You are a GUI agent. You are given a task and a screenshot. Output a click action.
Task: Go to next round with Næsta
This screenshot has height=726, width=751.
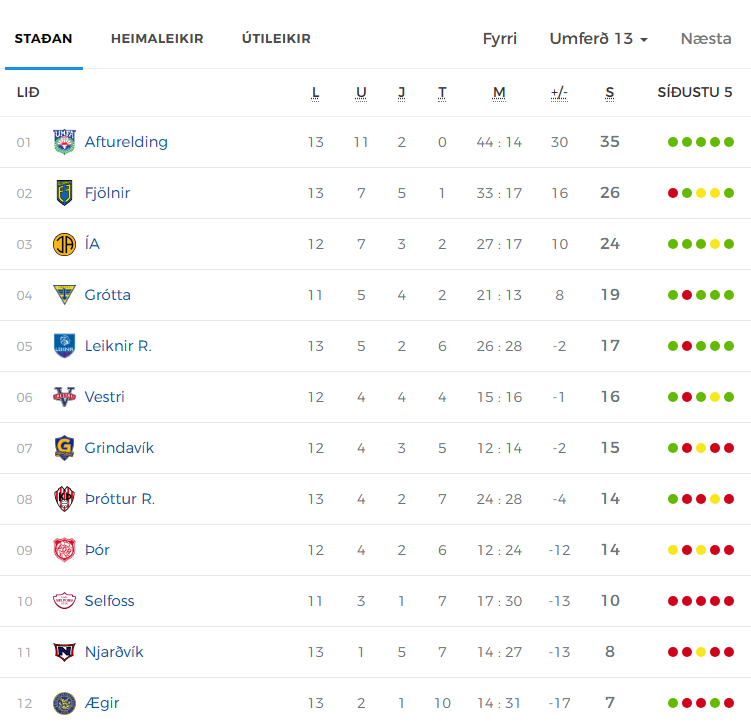click(x=706, y=38)
